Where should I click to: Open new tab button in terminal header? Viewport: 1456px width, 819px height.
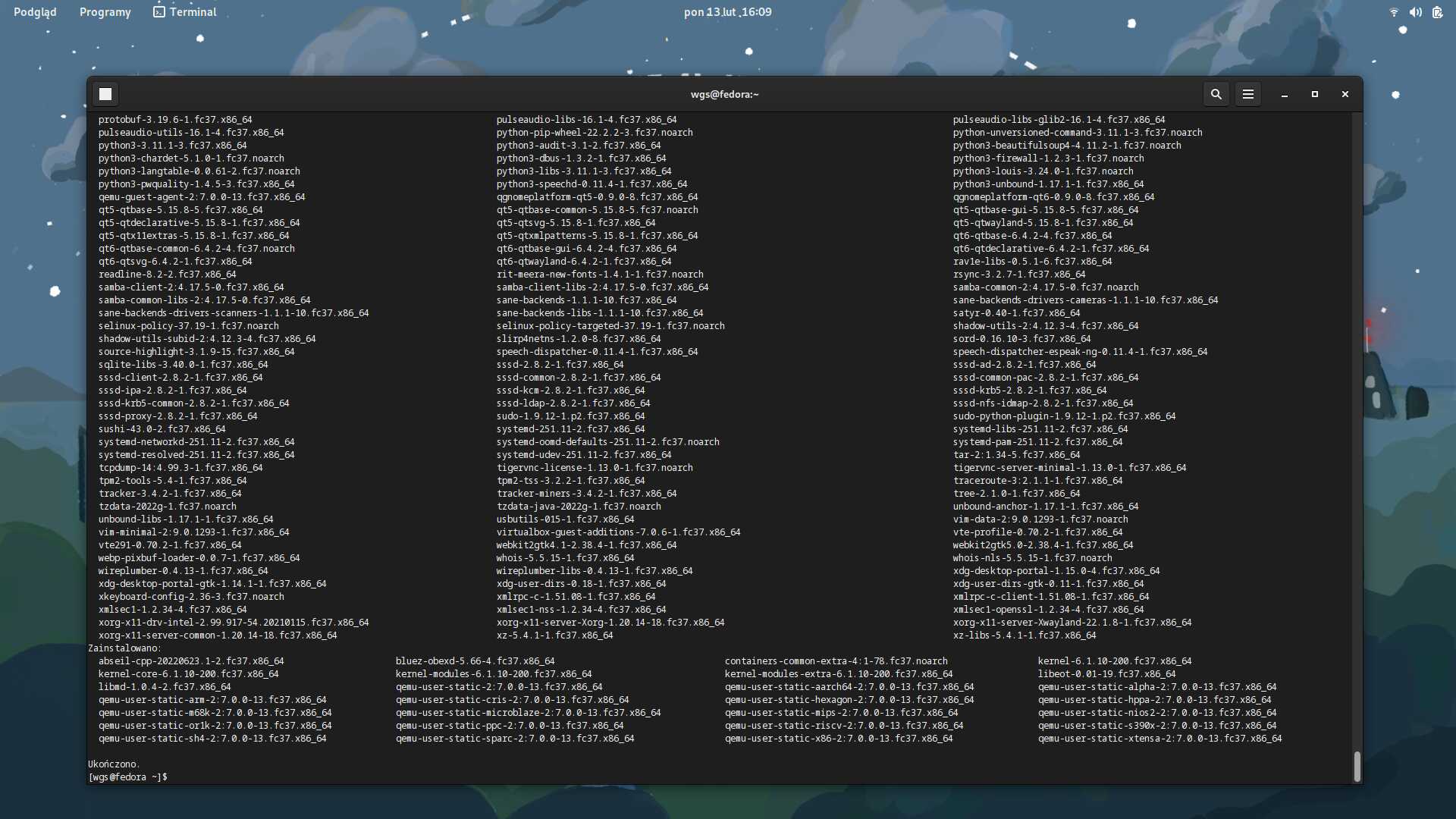(105, 94)
